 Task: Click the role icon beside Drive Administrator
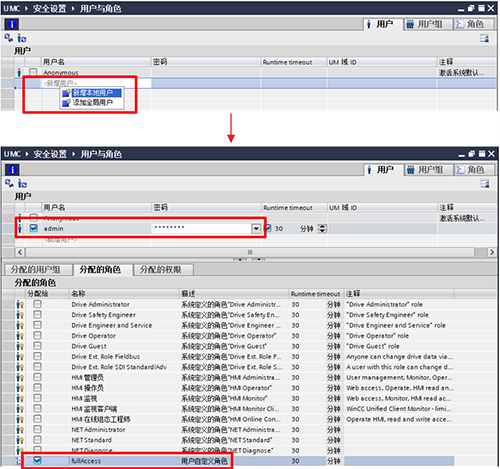20,304
